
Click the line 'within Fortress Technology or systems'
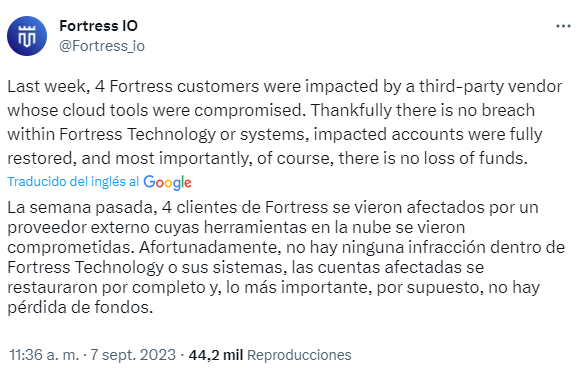275,135
